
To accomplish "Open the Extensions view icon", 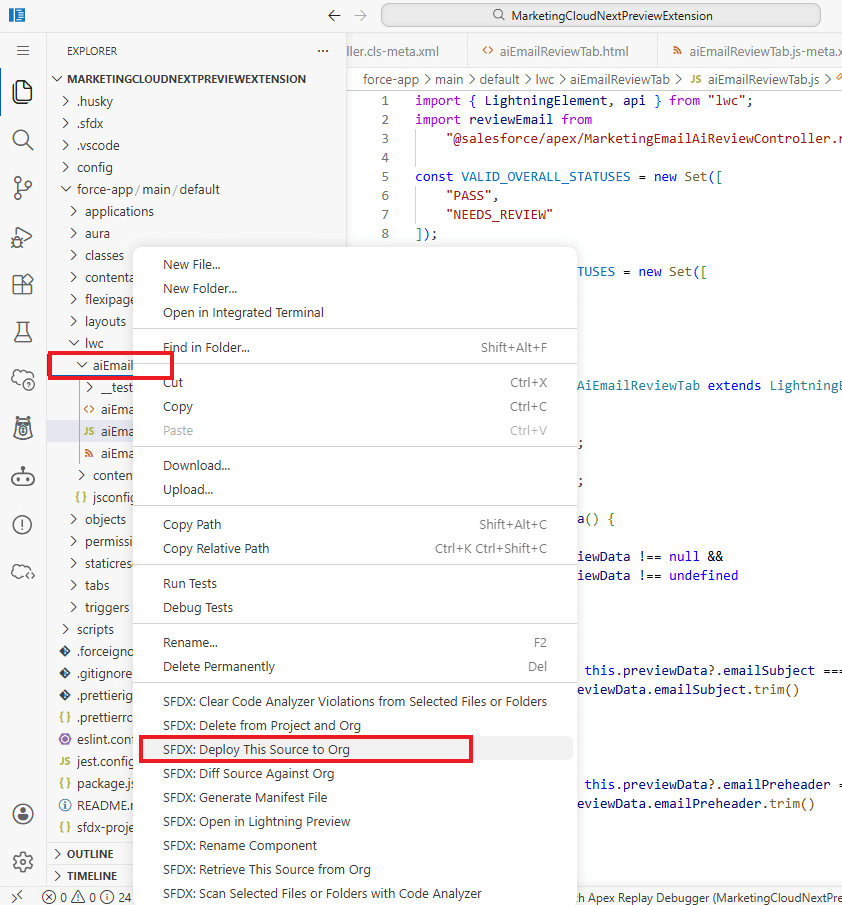I will tap(23, 284).
